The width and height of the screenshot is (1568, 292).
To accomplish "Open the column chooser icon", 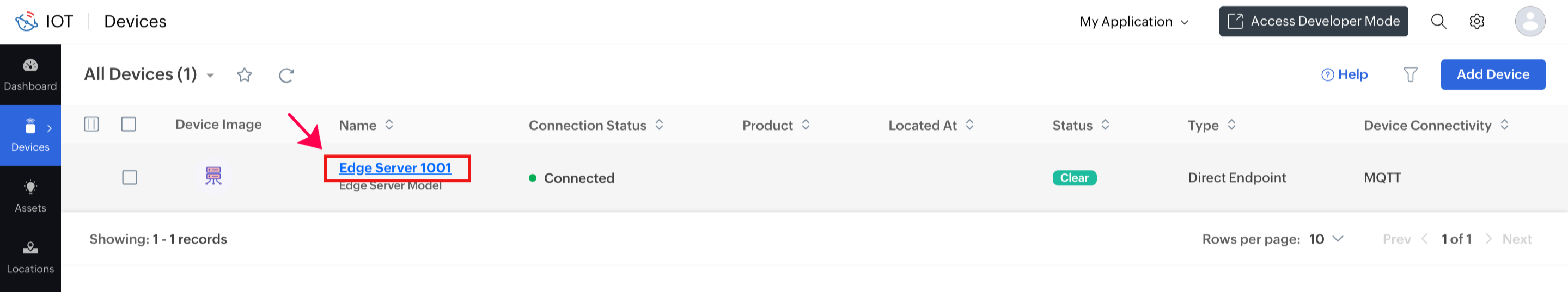I will [x=91, y=124].
